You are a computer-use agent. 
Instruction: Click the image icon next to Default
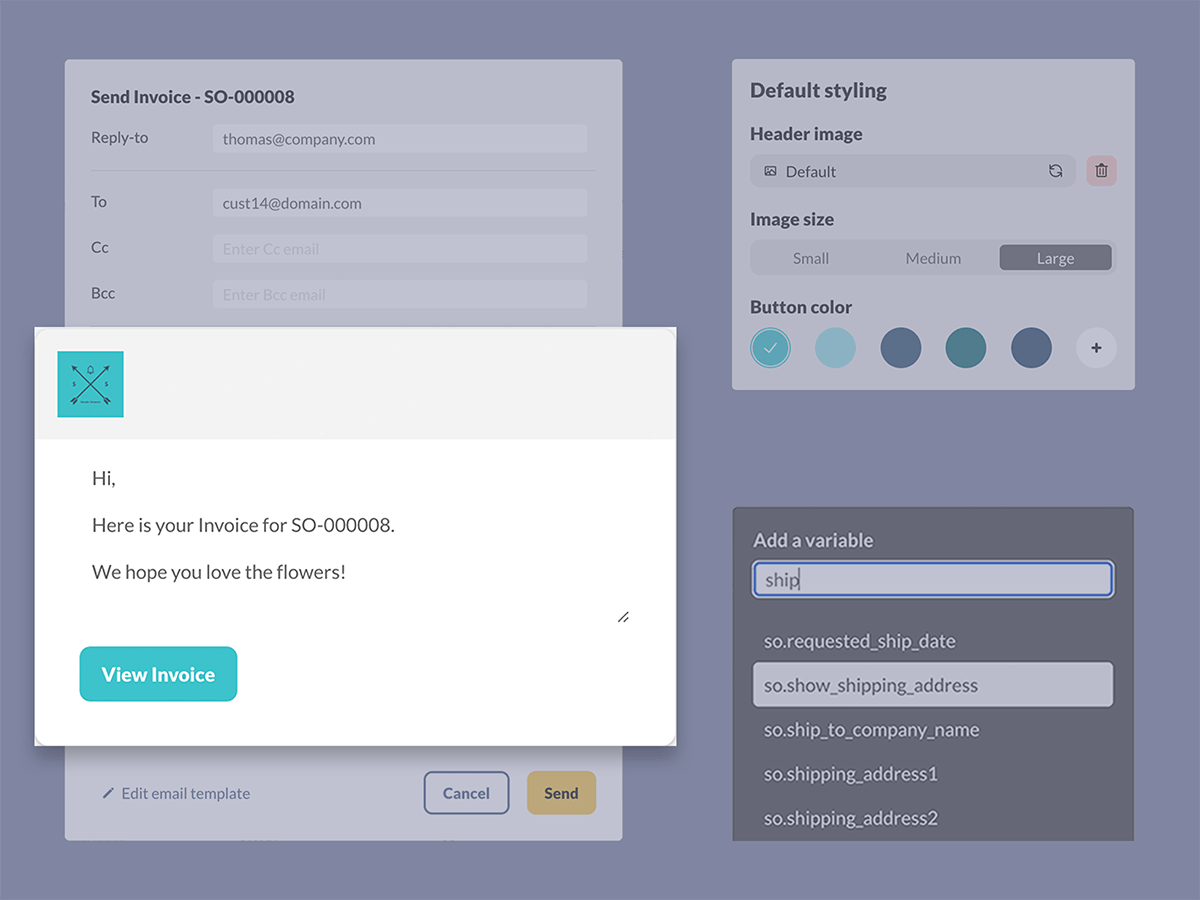770,171
